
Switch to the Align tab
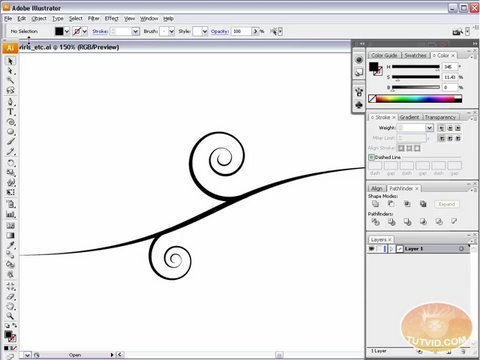coord(377,189)
